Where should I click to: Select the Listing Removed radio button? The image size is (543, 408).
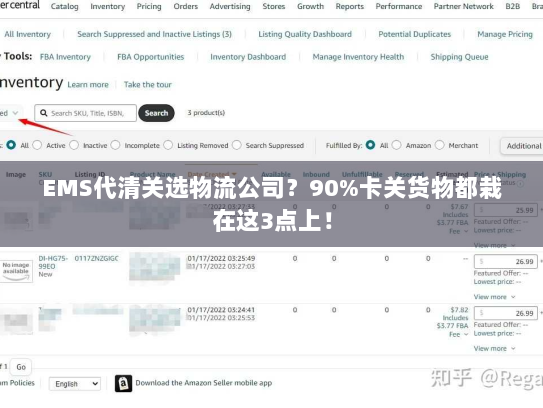click(x=168, y=145)
